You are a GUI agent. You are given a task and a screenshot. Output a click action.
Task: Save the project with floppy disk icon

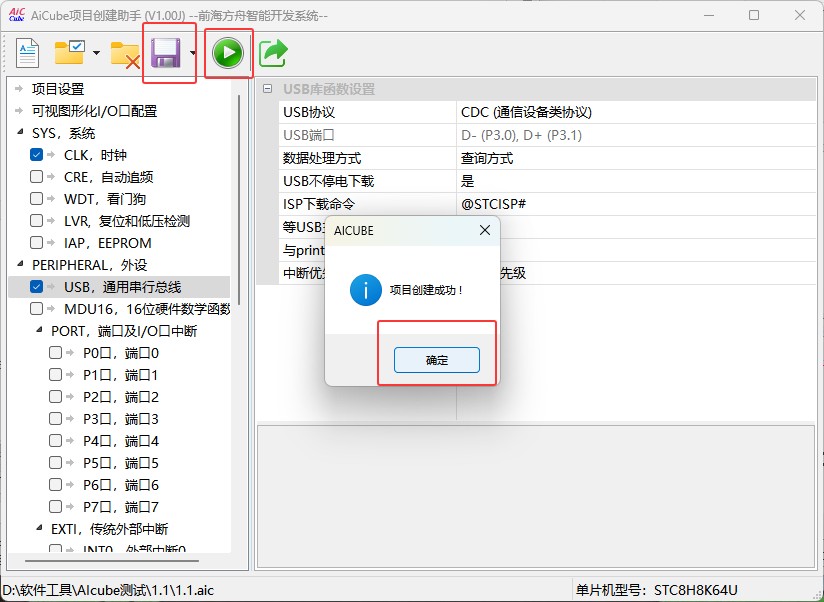tap(166, 53)
